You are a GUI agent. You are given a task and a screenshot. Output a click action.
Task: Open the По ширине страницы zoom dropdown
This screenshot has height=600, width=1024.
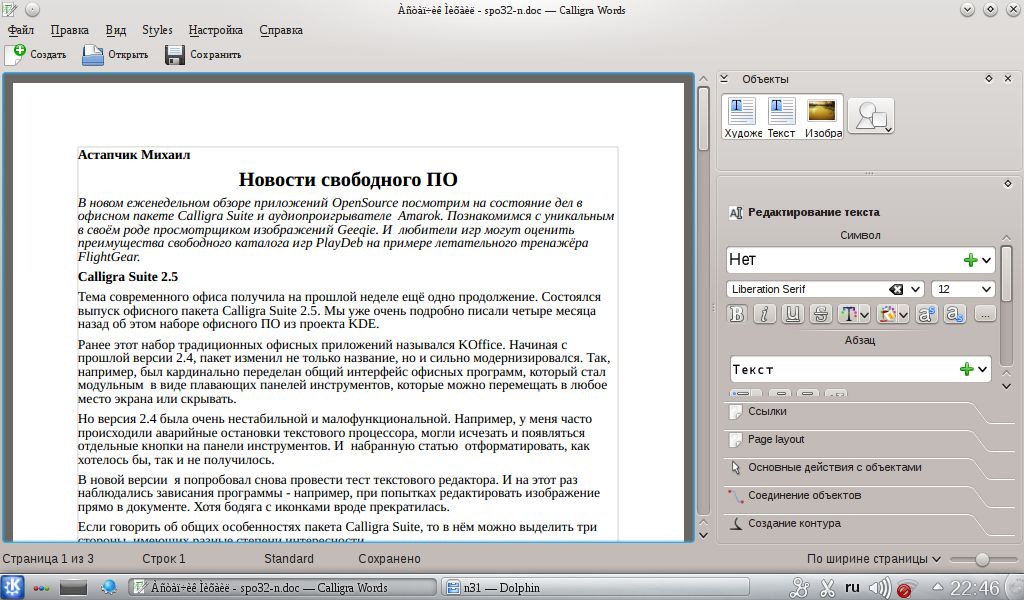pyautogui.click(x=874, y=559)
